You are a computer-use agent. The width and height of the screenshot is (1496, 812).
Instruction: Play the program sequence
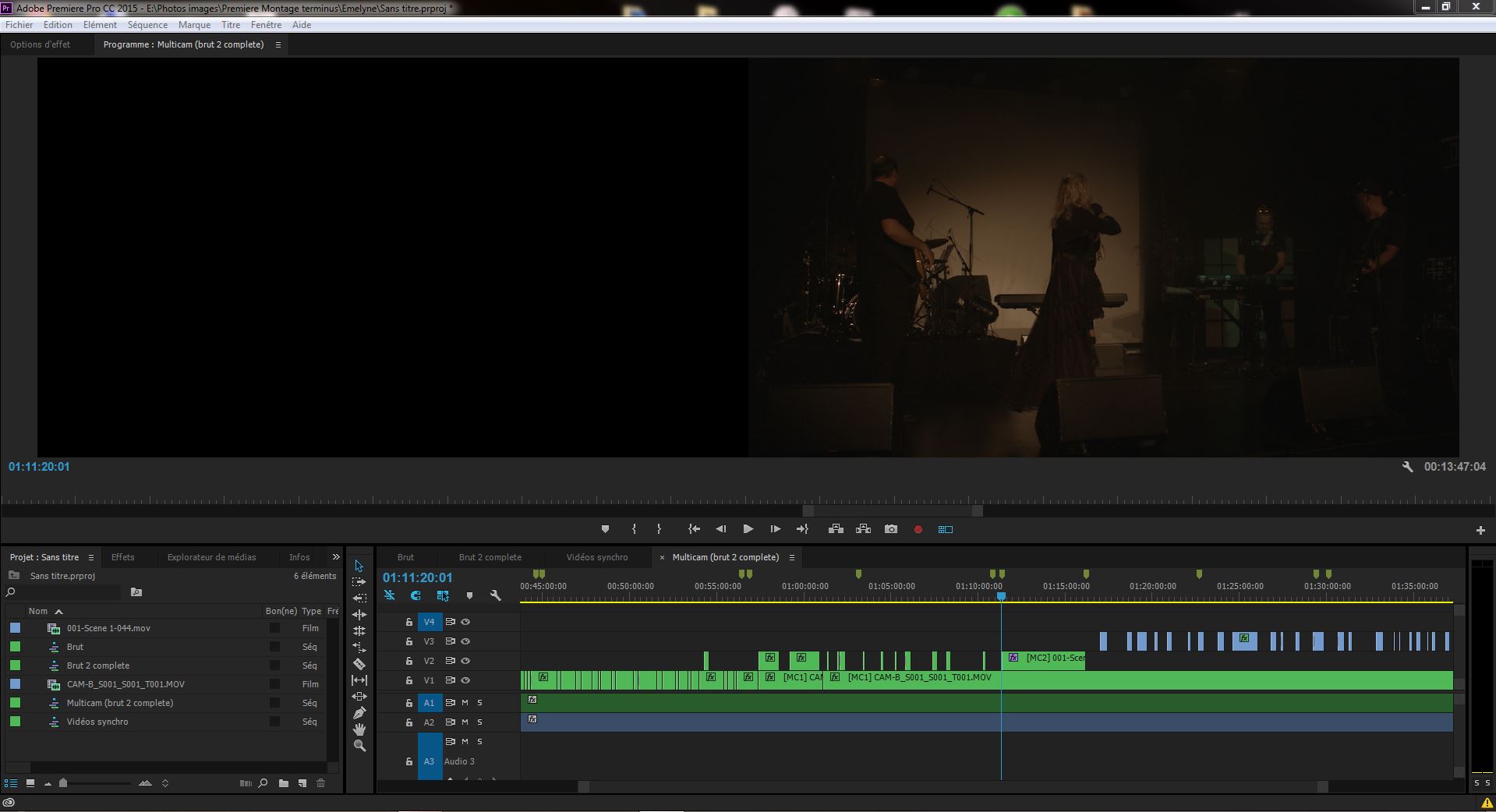coord(748,529)
